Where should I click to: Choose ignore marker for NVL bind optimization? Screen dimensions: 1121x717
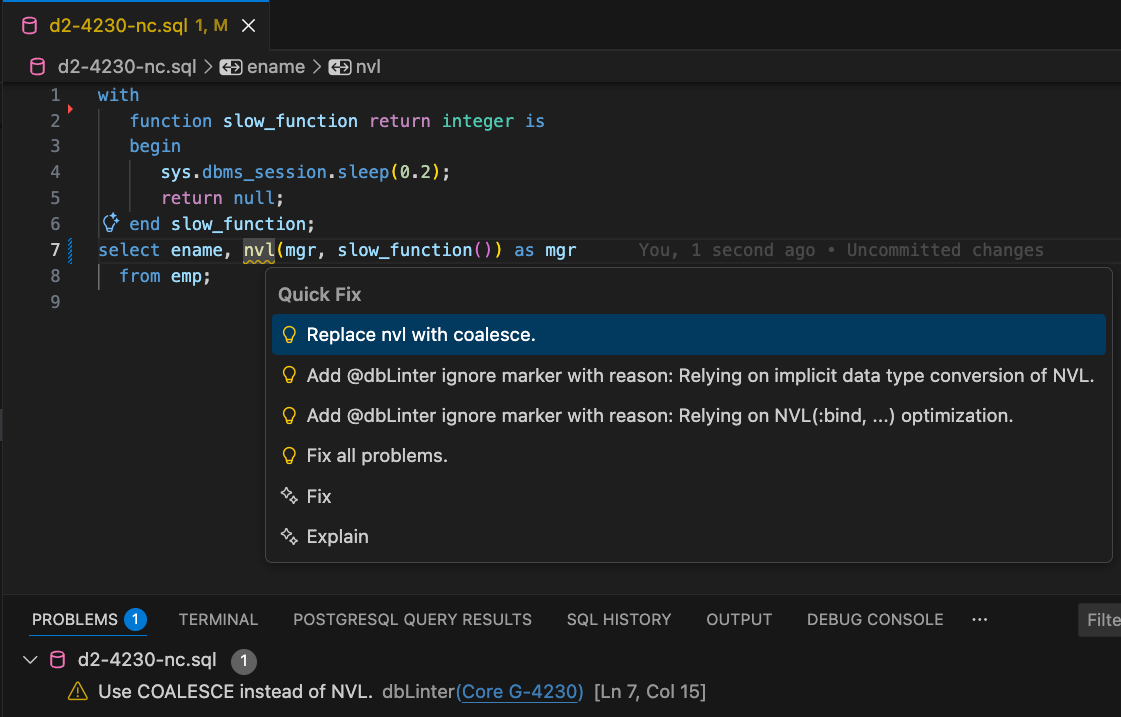click(x=660, y=415)
